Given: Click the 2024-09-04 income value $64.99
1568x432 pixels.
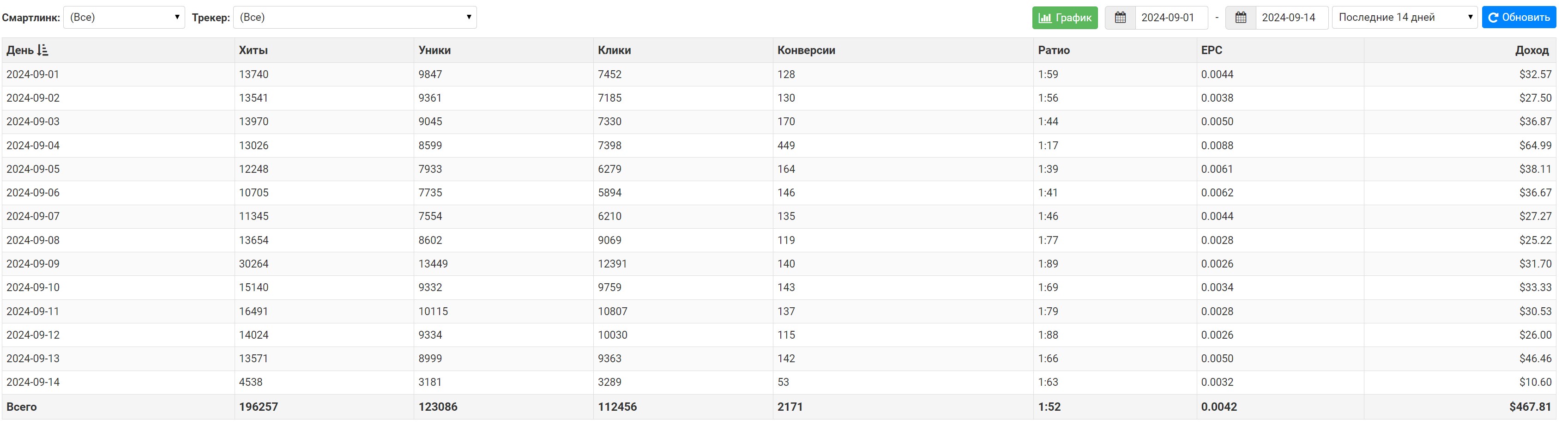Looking at the screenshot, I should [1535, 146].
